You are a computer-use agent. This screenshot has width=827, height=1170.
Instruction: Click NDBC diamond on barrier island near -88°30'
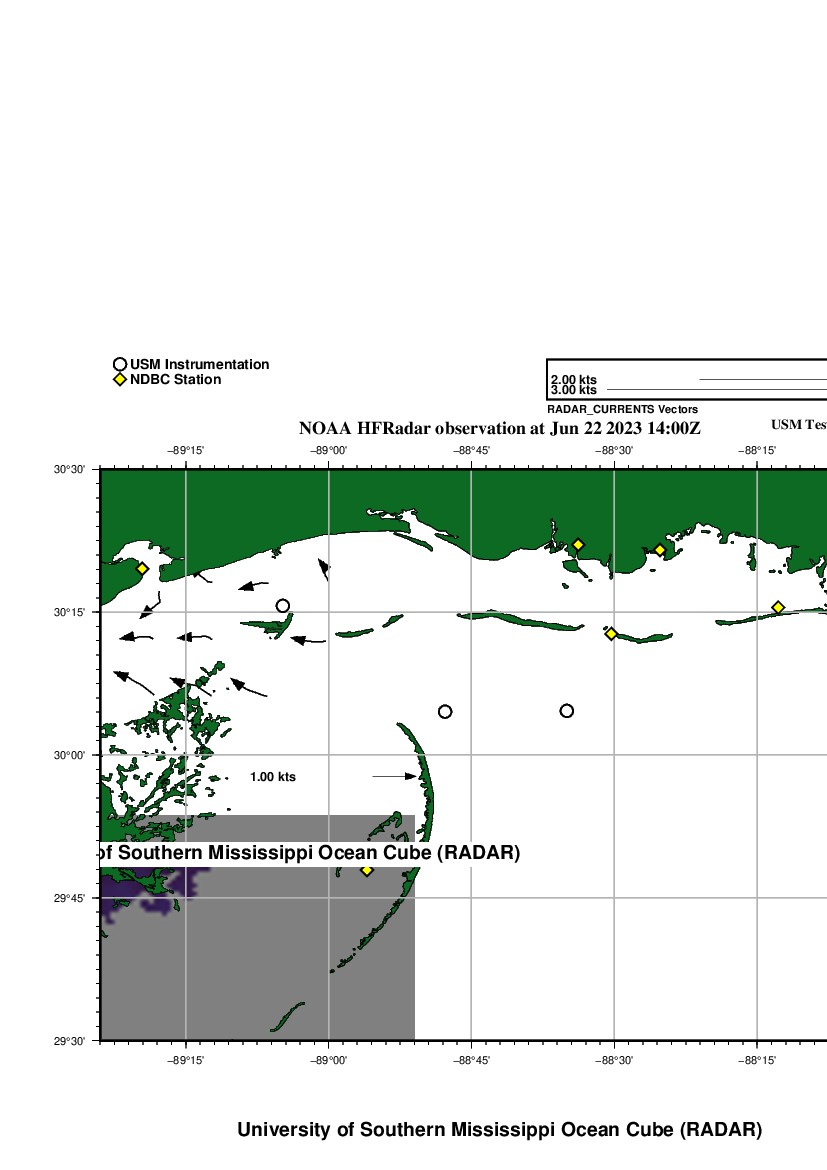point(611,633)
